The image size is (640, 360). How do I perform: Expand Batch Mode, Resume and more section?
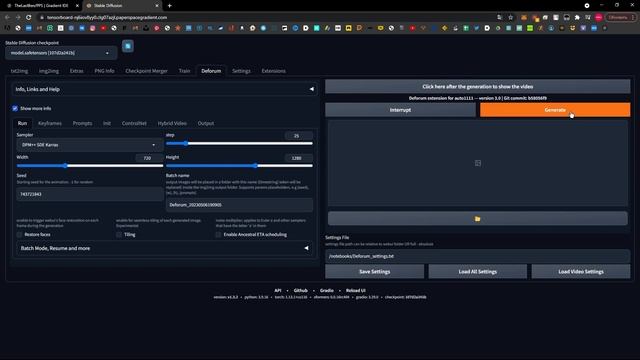(164, 248)
